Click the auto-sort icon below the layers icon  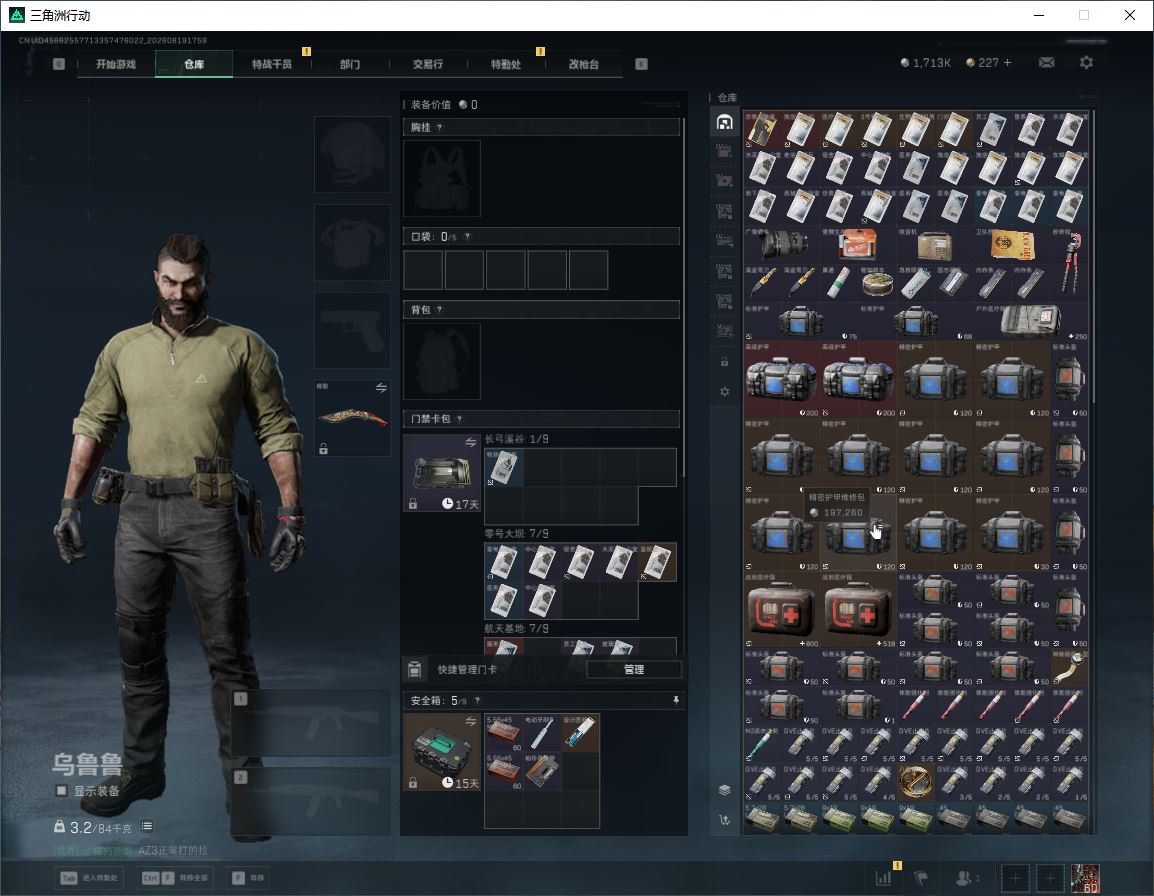click(x=724, y=819)
